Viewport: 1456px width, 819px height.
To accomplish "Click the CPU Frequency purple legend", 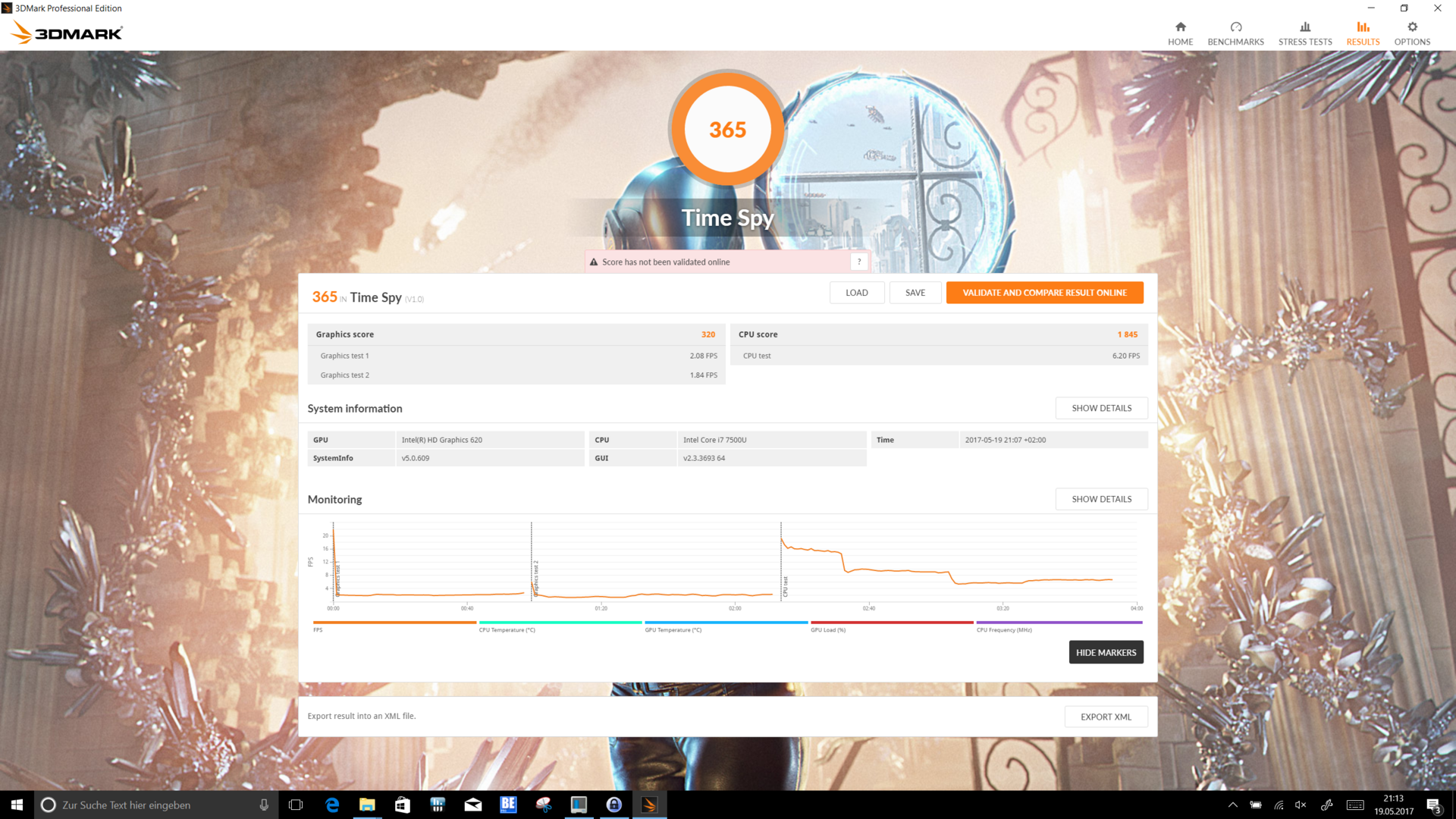I will coord(1059,623).
